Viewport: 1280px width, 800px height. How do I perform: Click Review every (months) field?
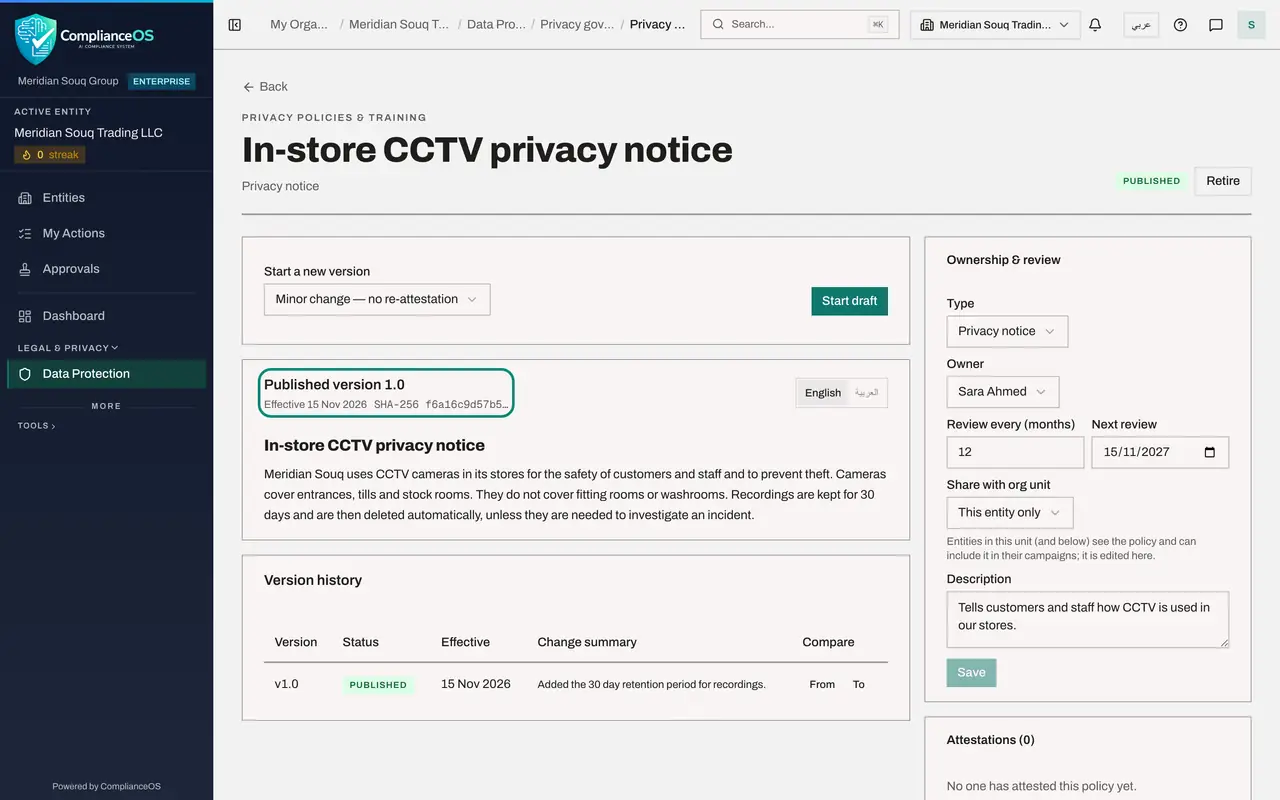[1015, 452]
